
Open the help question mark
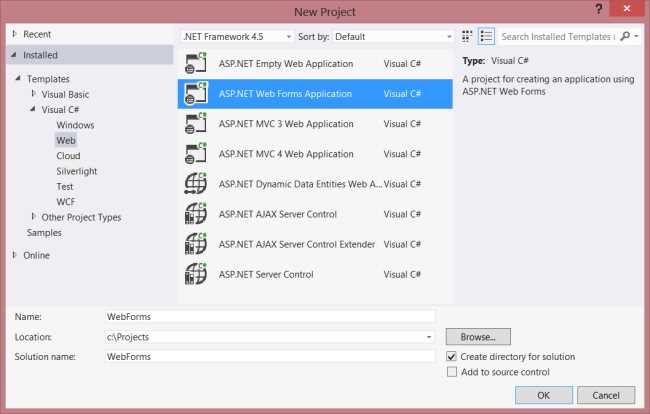click(x=599, y=9)
